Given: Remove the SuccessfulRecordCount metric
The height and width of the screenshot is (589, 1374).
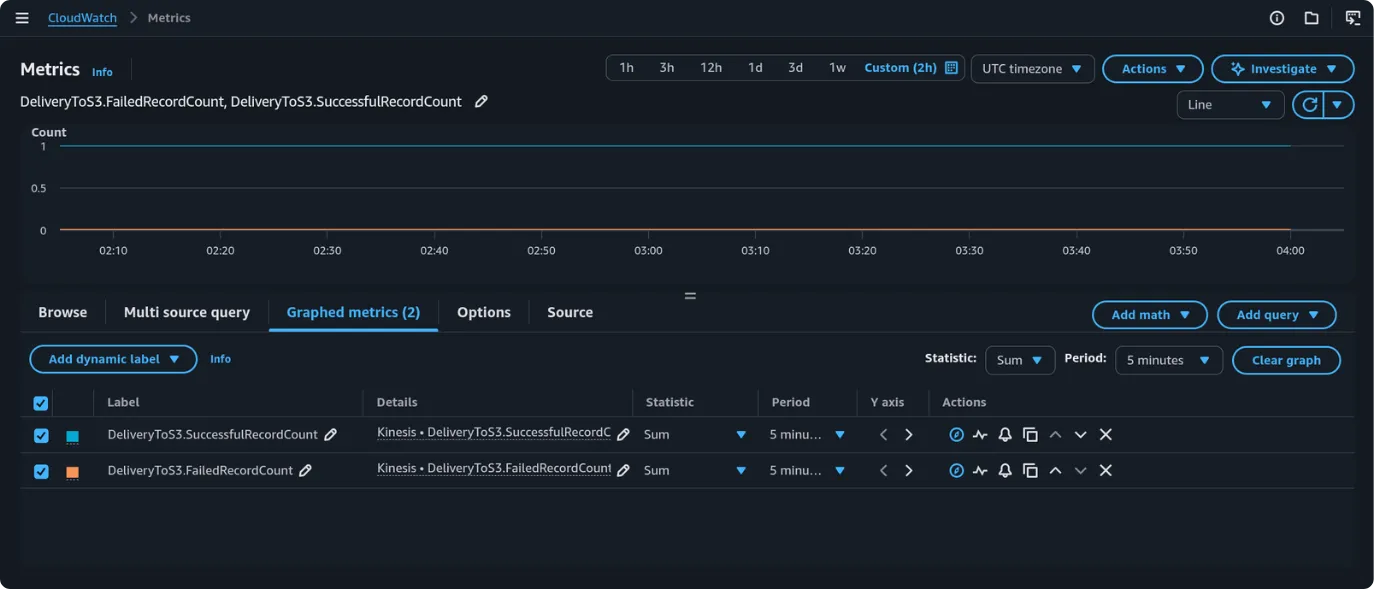Looking at the screenshot, I should click(x=1105, y=434).
